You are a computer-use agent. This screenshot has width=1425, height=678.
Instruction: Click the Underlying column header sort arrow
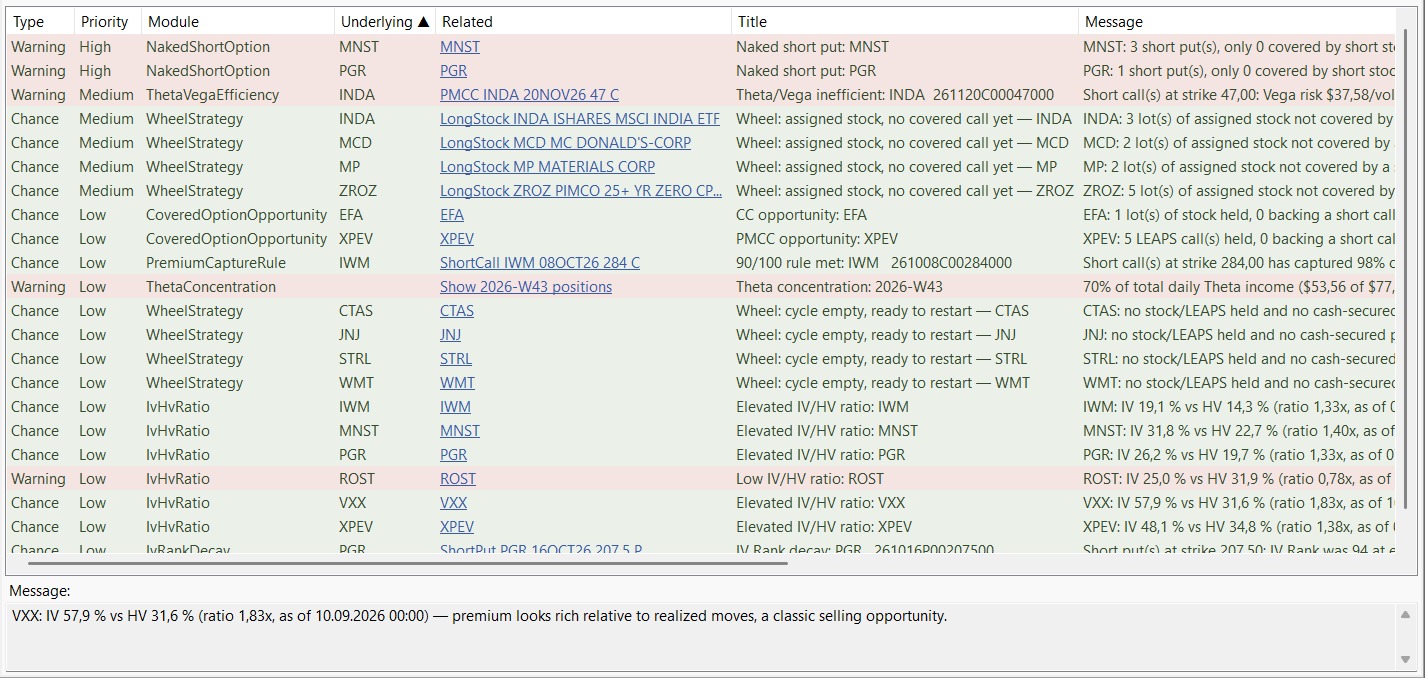pyautogui.click(x=423, y=21)
